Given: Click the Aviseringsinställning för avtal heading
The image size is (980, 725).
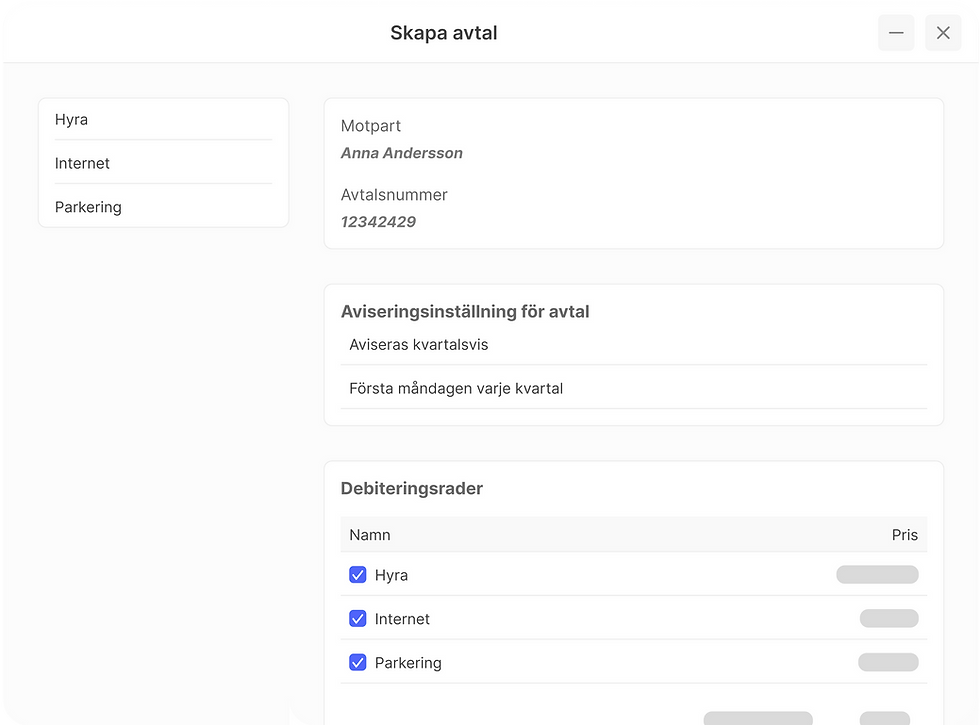Looking at the screenshot, I should pyautogui.click(x=465, y=312).
